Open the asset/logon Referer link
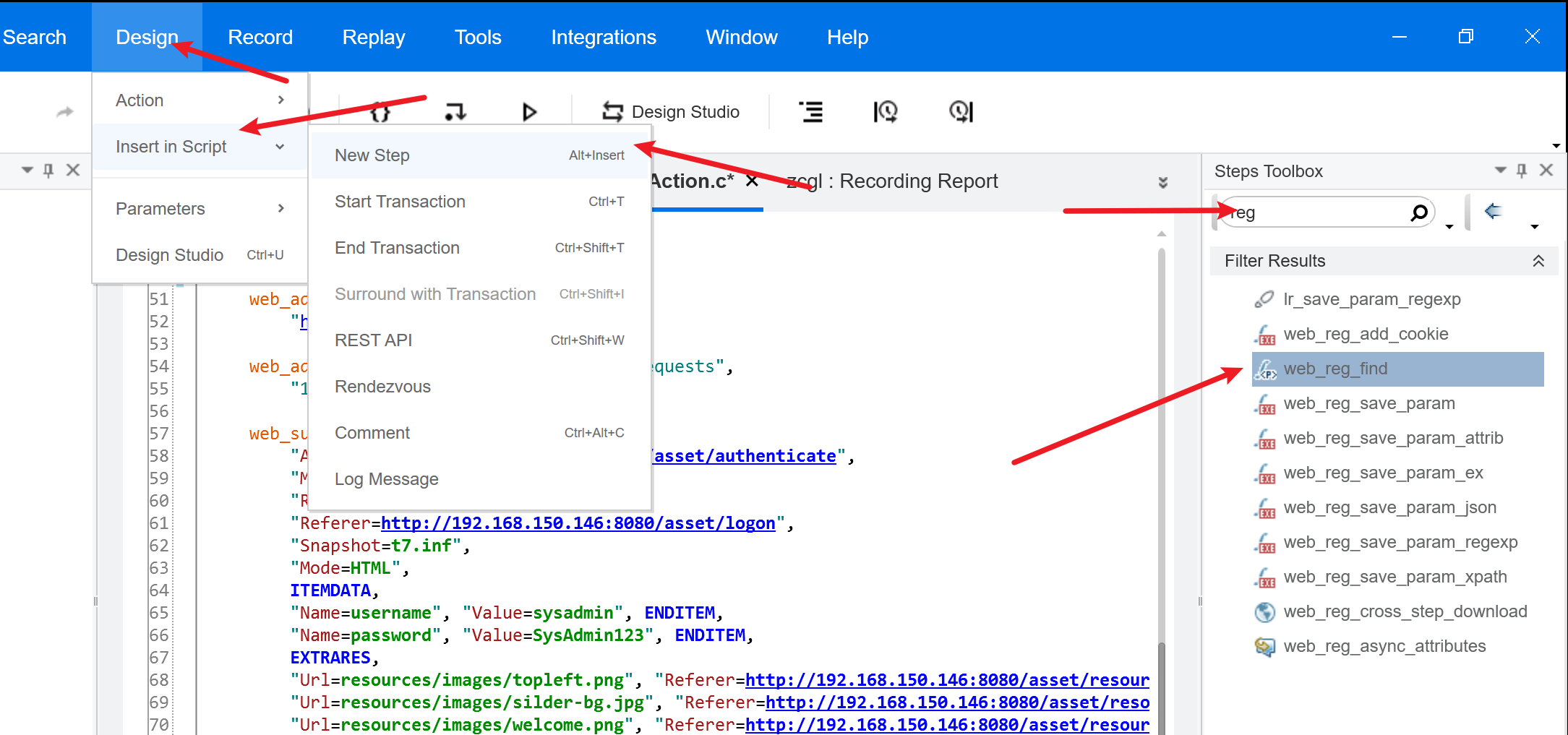The width and height of the screenshot is (1568, 735). pos(578,523)
